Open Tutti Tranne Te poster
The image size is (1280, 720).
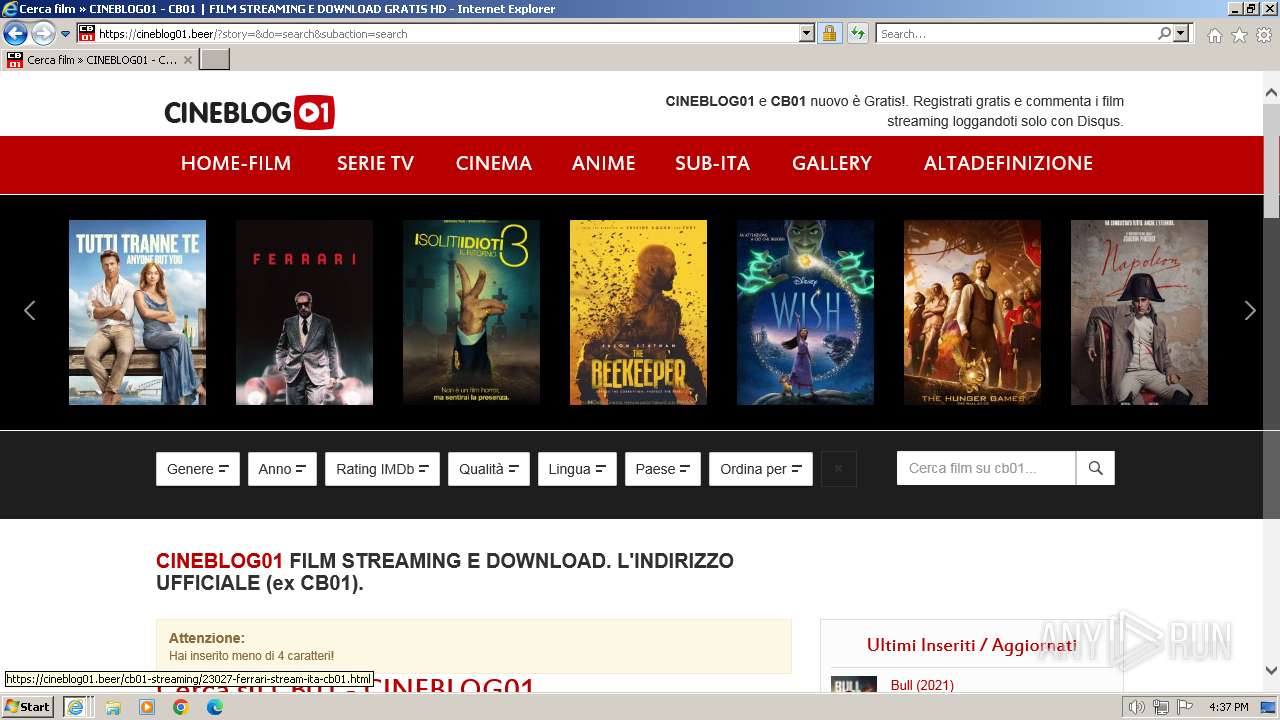[x=137, y=312]
